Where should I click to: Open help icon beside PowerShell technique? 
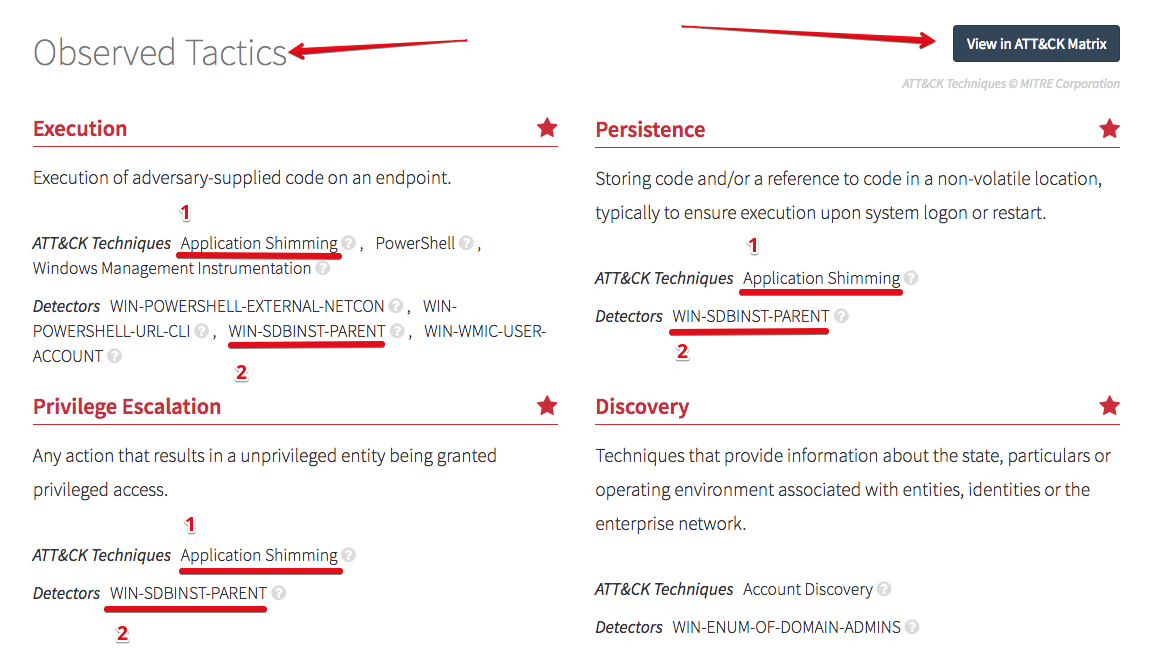point(466,243)
